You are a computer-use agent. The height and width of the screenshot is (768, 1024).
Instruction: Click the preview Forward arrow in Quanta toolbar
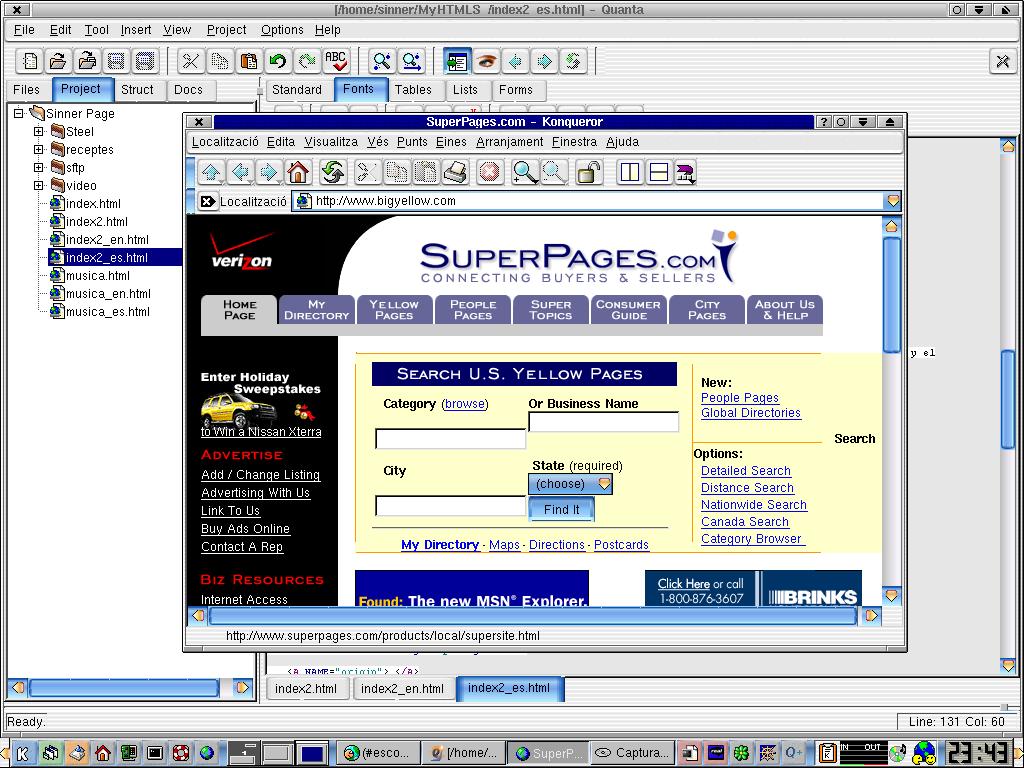543,61
